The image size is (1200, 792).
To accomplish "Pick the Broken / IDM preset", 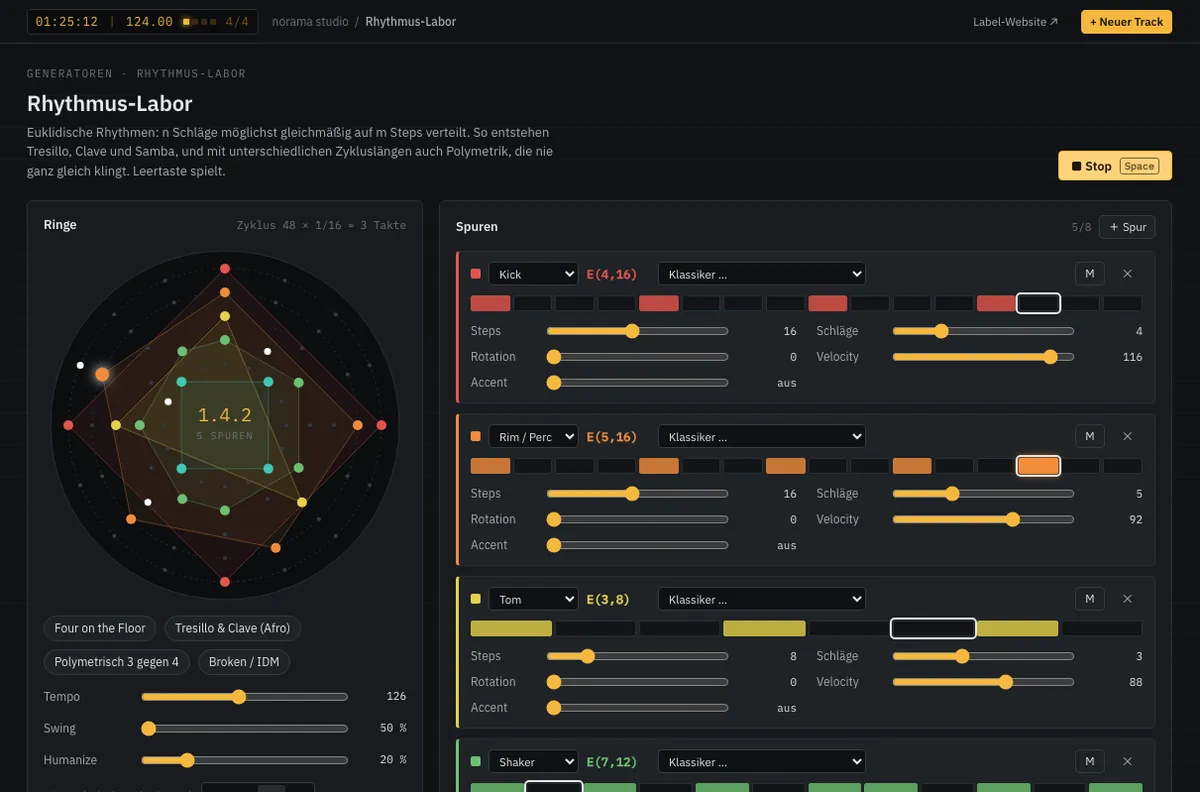I will pyautogui.click(x=244, y=662).
